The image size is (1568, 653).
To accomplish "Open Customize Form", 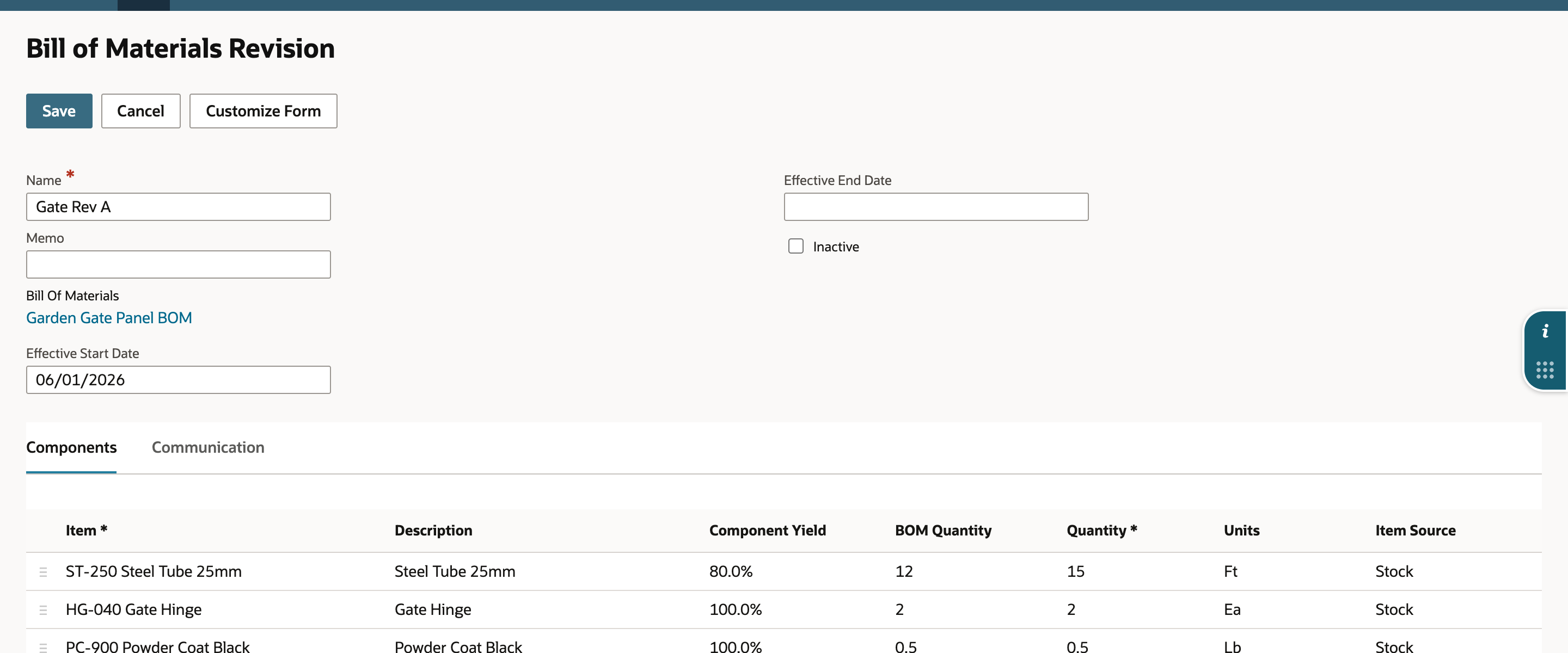I will 263,111.
